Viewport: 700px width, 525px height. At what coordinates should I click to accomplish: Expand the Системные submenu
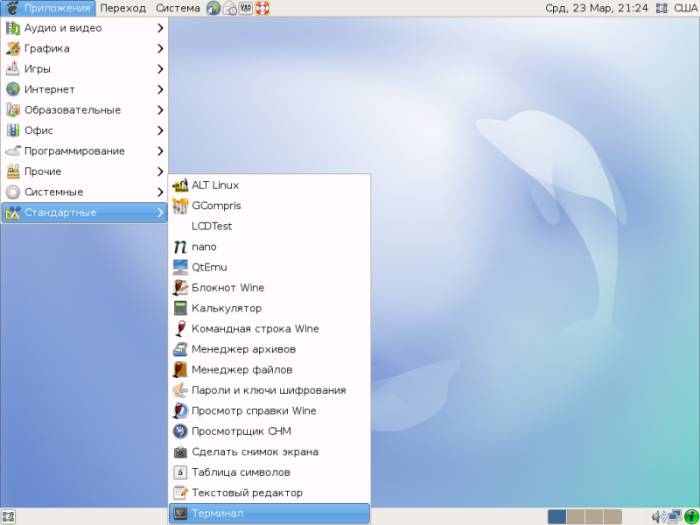pyautogui.click(x=84, y=192)
